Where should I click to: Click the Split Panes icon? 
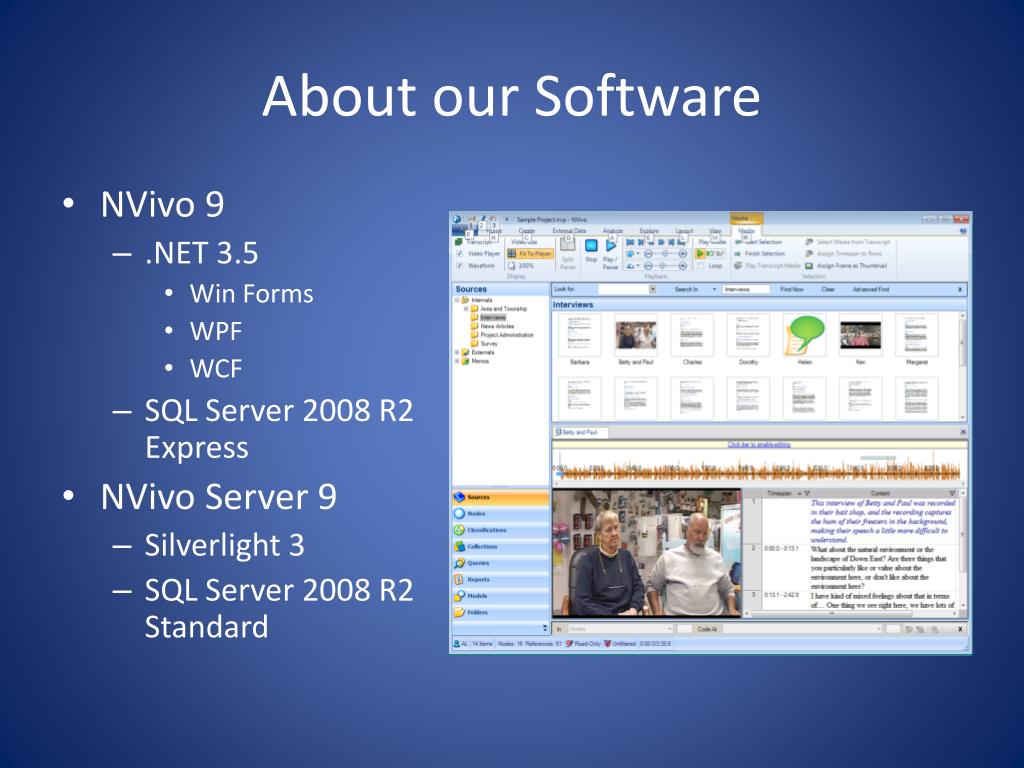[x=568, y=246]
